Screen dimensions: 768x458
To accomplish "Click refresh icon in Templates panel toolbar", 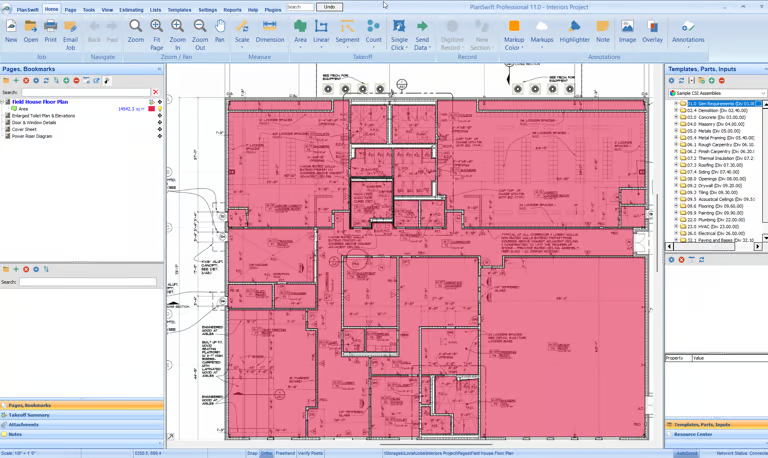I will tap(681, 80).
